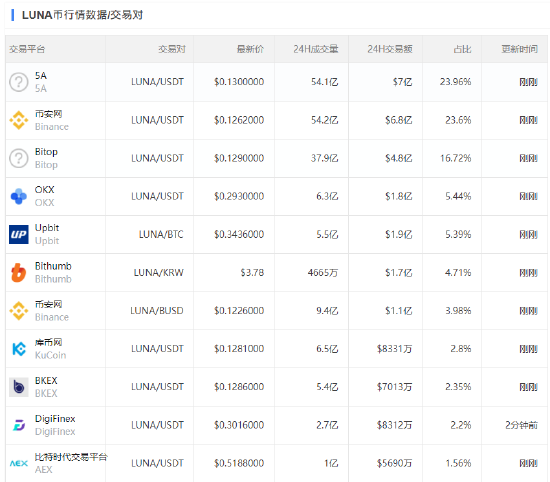Click the KuCoin logo icon
Screen dimensions: 550x482
click(19, 349)
